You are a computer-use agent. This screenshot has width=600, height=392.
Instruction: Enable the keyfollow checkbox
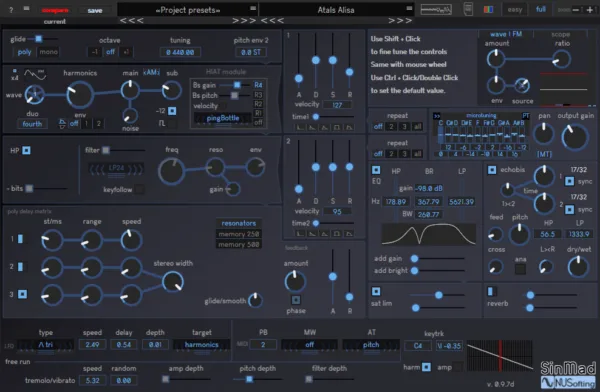click(x=140, y=189)
